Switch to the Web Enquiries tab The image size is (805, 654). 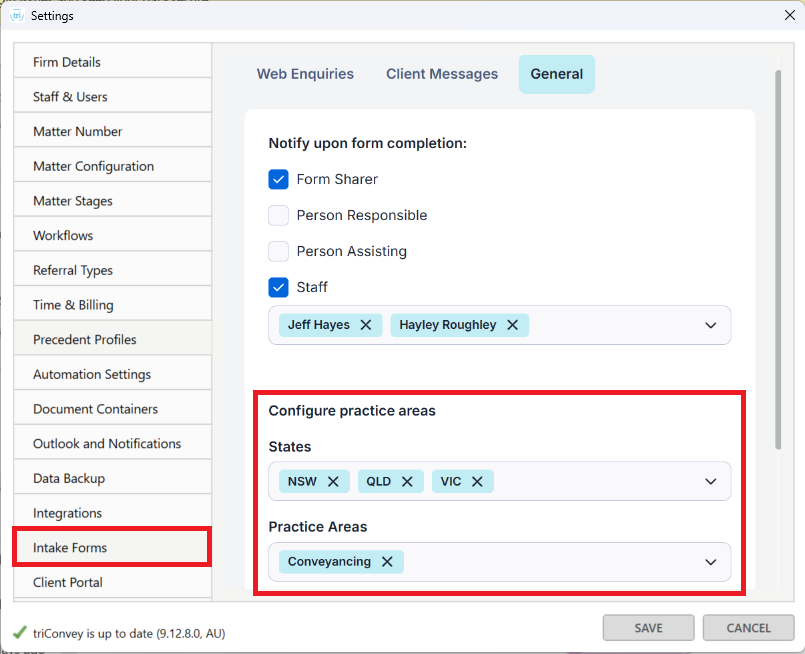click(305, 74)
